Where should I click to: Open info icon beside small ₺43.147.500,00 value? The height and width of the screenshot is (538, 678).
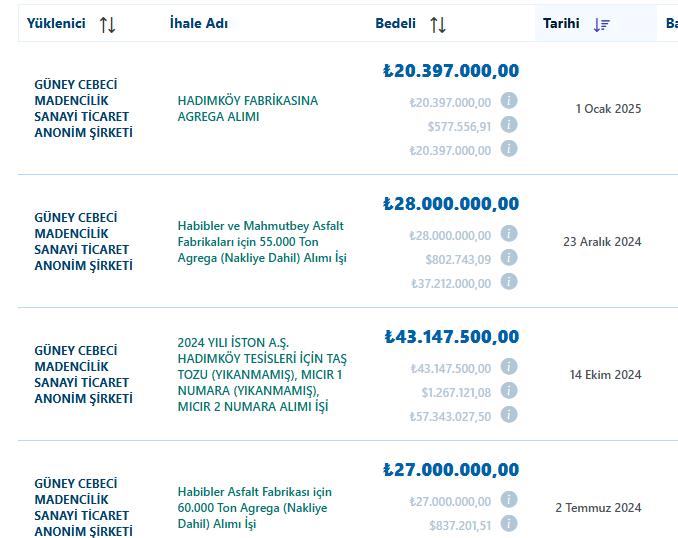point(509,367)
